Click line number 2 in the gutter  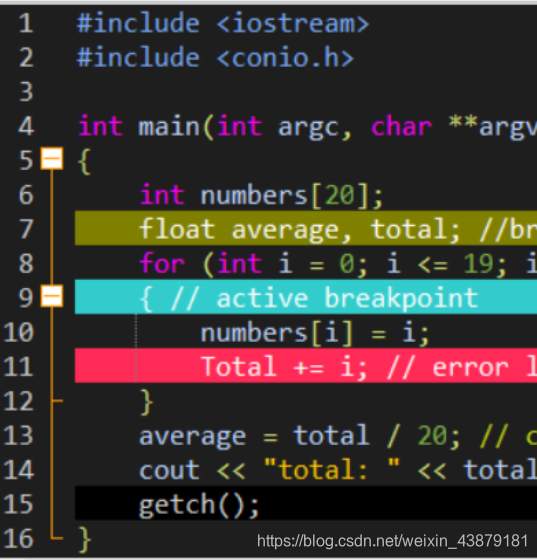click(26, 58)
